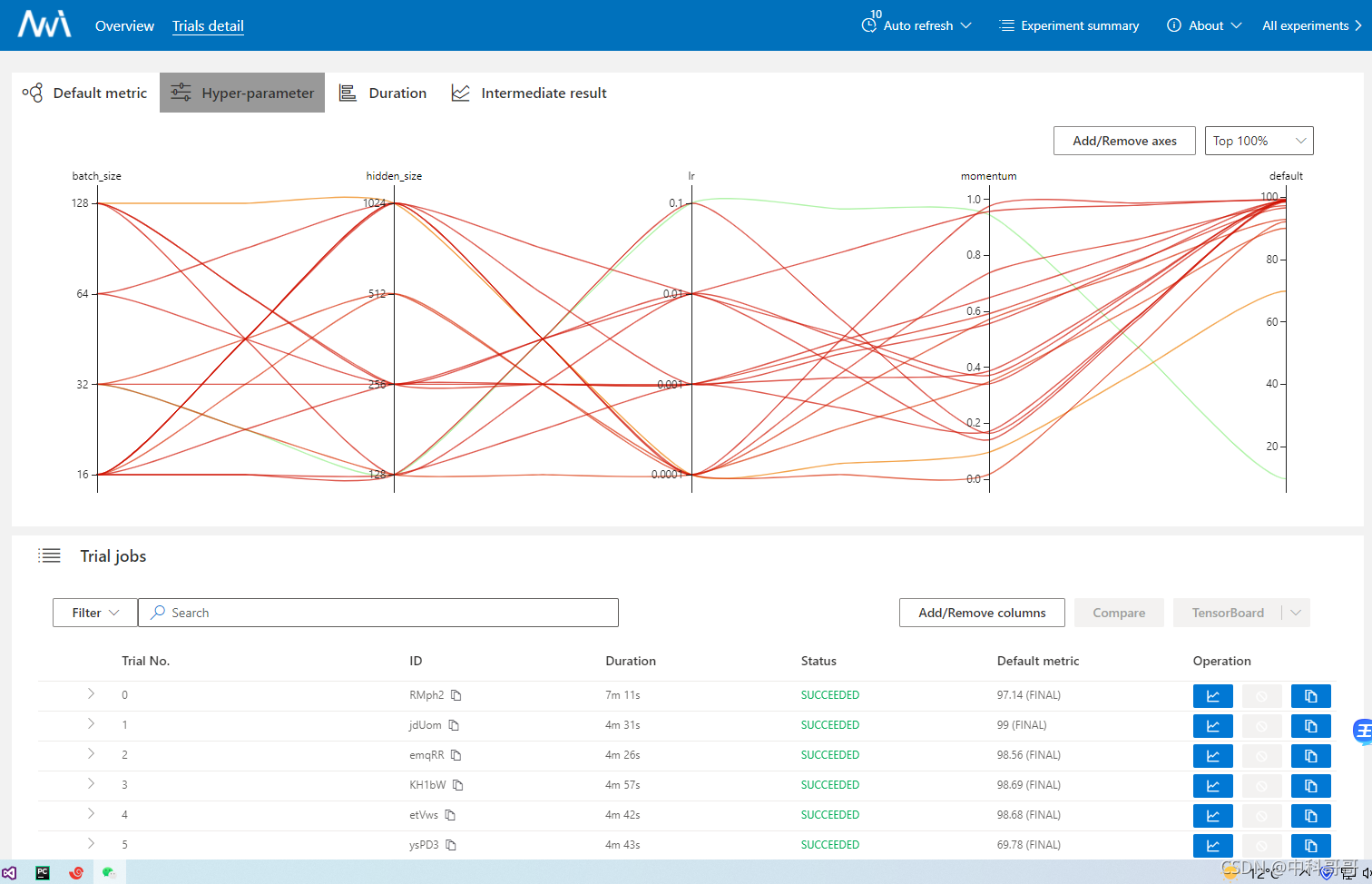Copy trial ID RMph2 to clipboard

(x=456, y=695)
